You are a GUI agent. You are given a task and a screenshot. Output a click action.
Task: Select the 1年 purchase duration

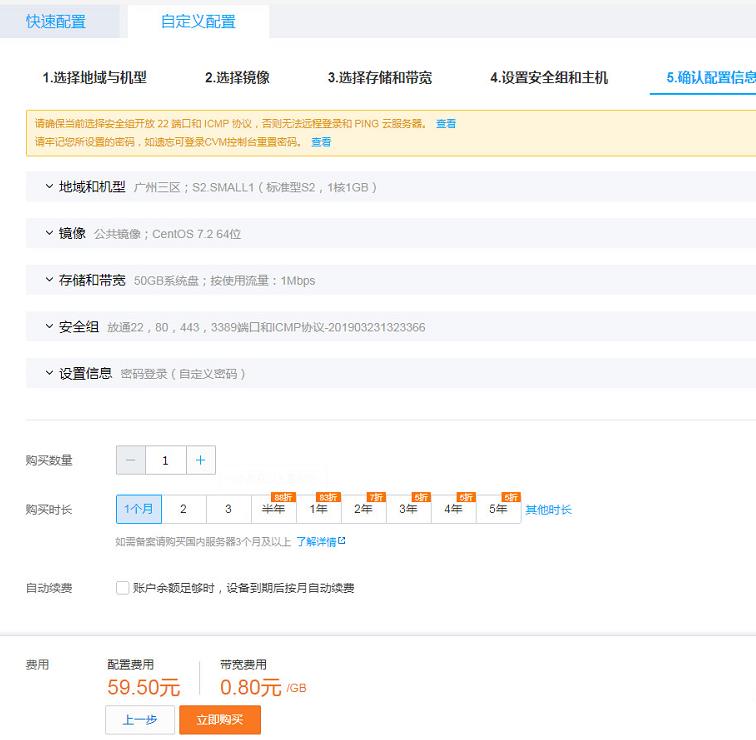click(x=318, y=509)
